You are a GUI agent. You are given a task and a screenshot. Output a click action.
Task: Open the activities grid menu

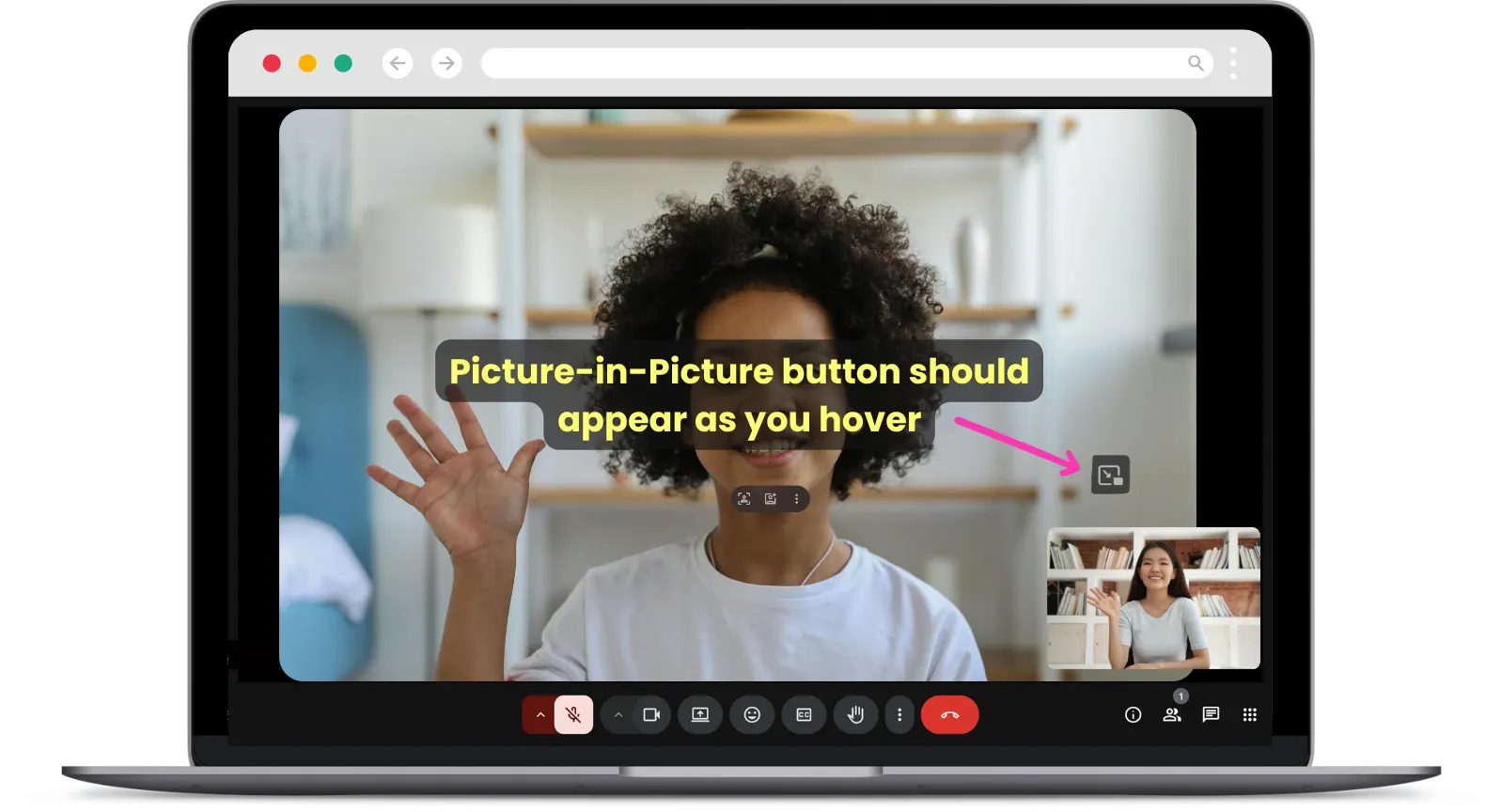click(x=1250, y=715)
